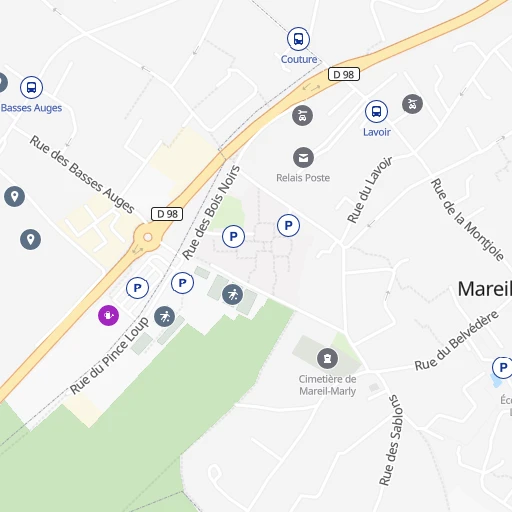Click the car repair icon near D 98
Image resolution: width=512 pixels, height=512 pixels.
(x=302, y=115)
